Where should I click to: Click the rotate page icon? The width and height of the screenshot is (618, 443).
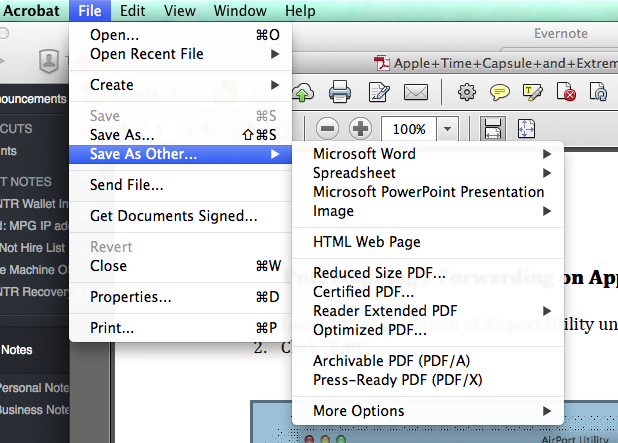coord(598,92)
